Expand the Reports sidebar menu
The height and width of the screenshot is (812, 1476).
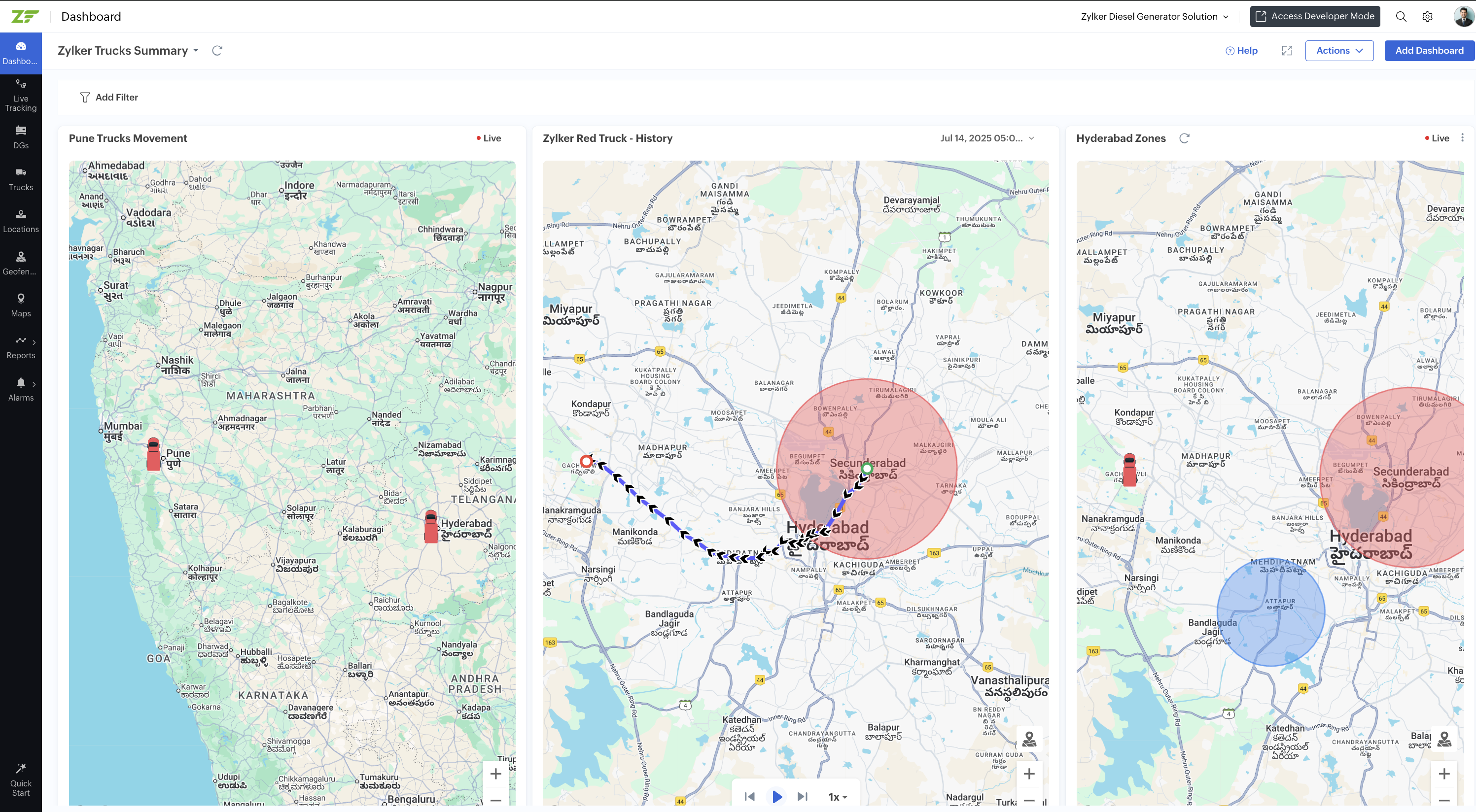tap(21, 346)
